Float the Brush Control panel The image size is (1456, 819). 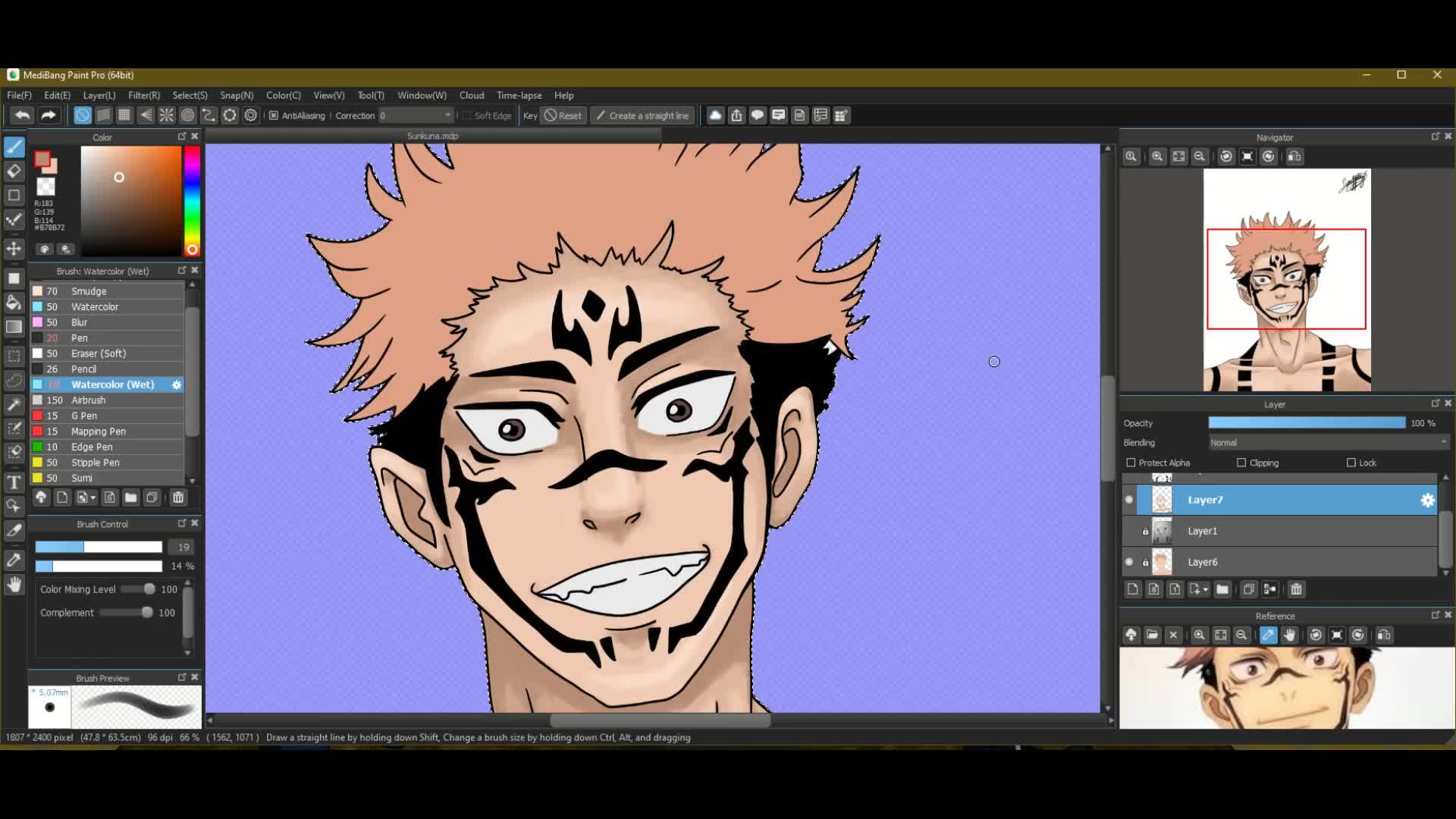tap(182, 523)
